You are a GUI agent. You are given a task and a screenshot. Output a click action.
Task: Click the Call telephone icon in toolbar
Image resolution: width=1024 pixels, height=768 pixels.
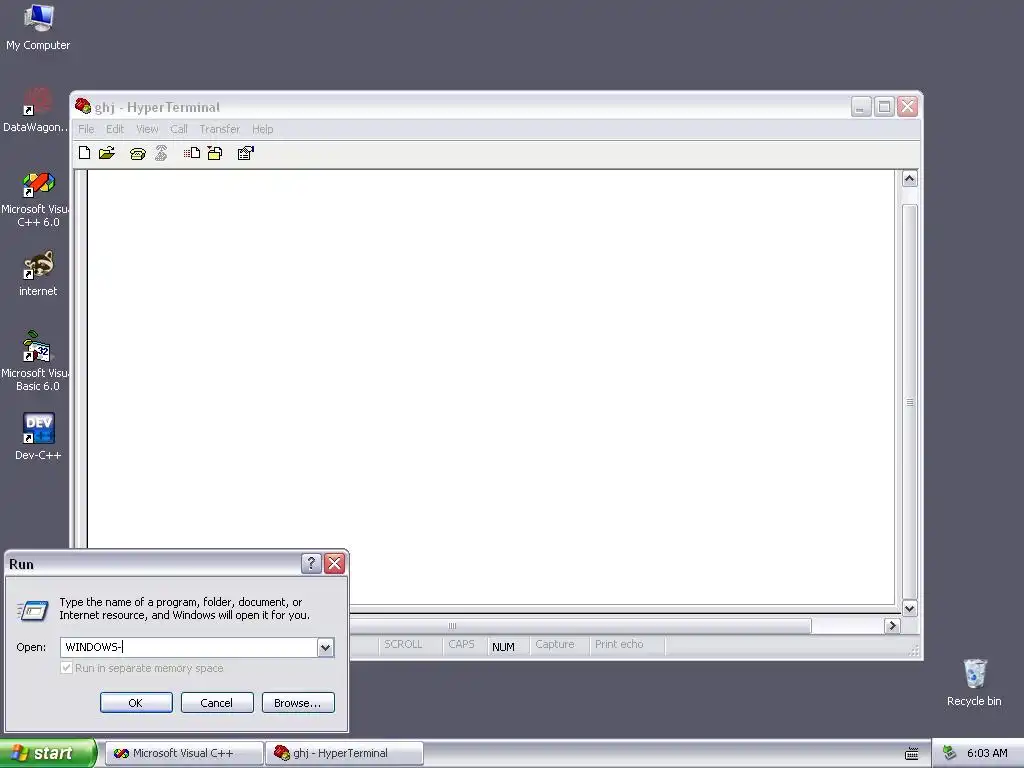(x=137, y=153)
